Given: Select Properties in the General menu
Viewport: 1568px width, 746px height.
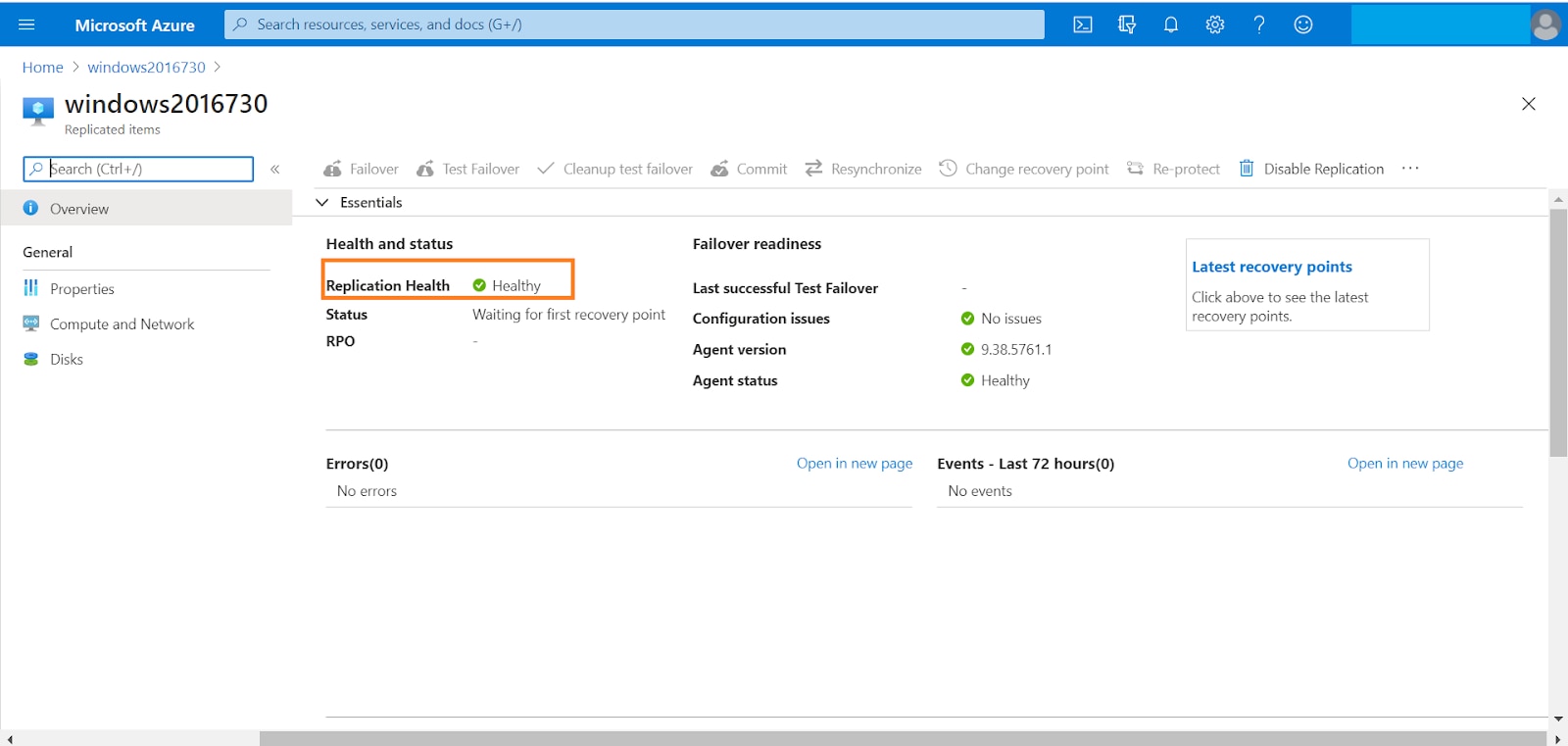Looking at the screenshot, I should (x=82, y=288).
